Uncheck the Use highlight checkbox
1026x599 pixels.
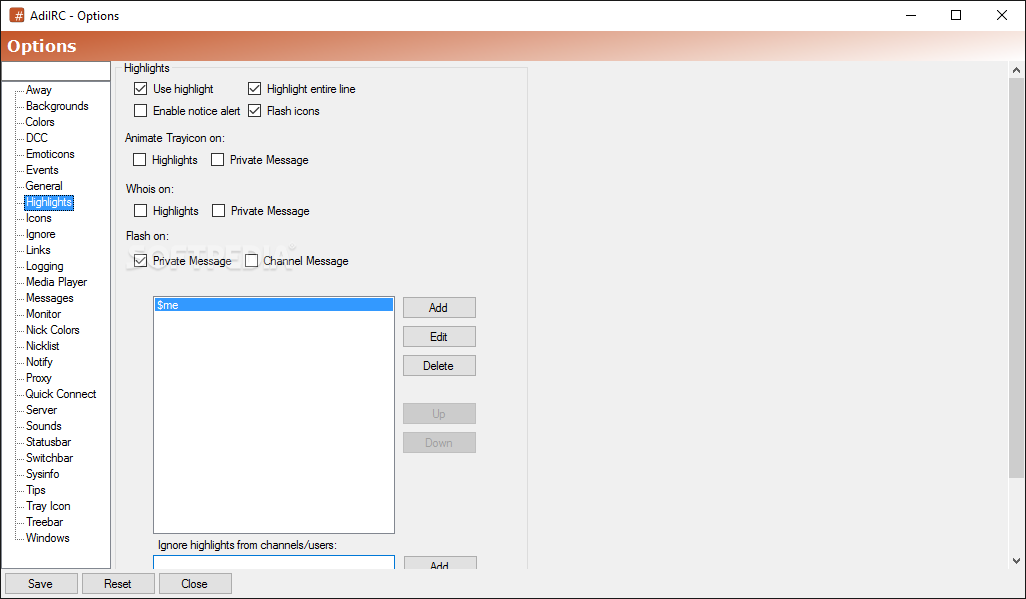click(141, 88)
